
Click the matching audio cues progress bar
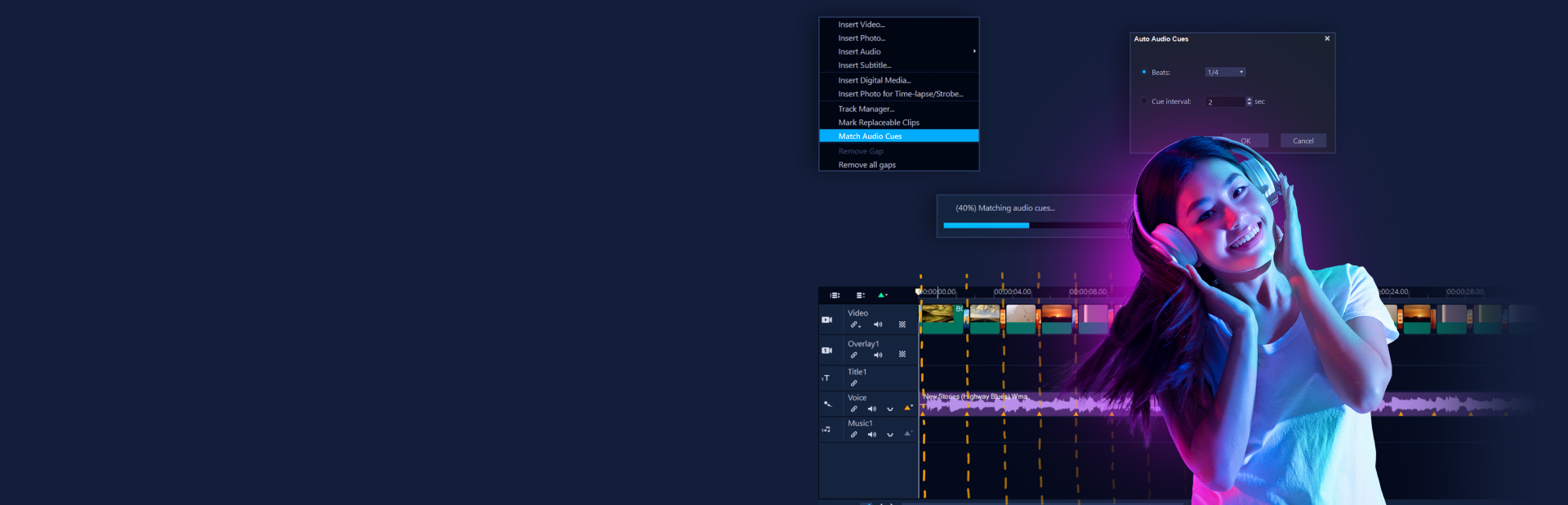tap(1037, 226)
